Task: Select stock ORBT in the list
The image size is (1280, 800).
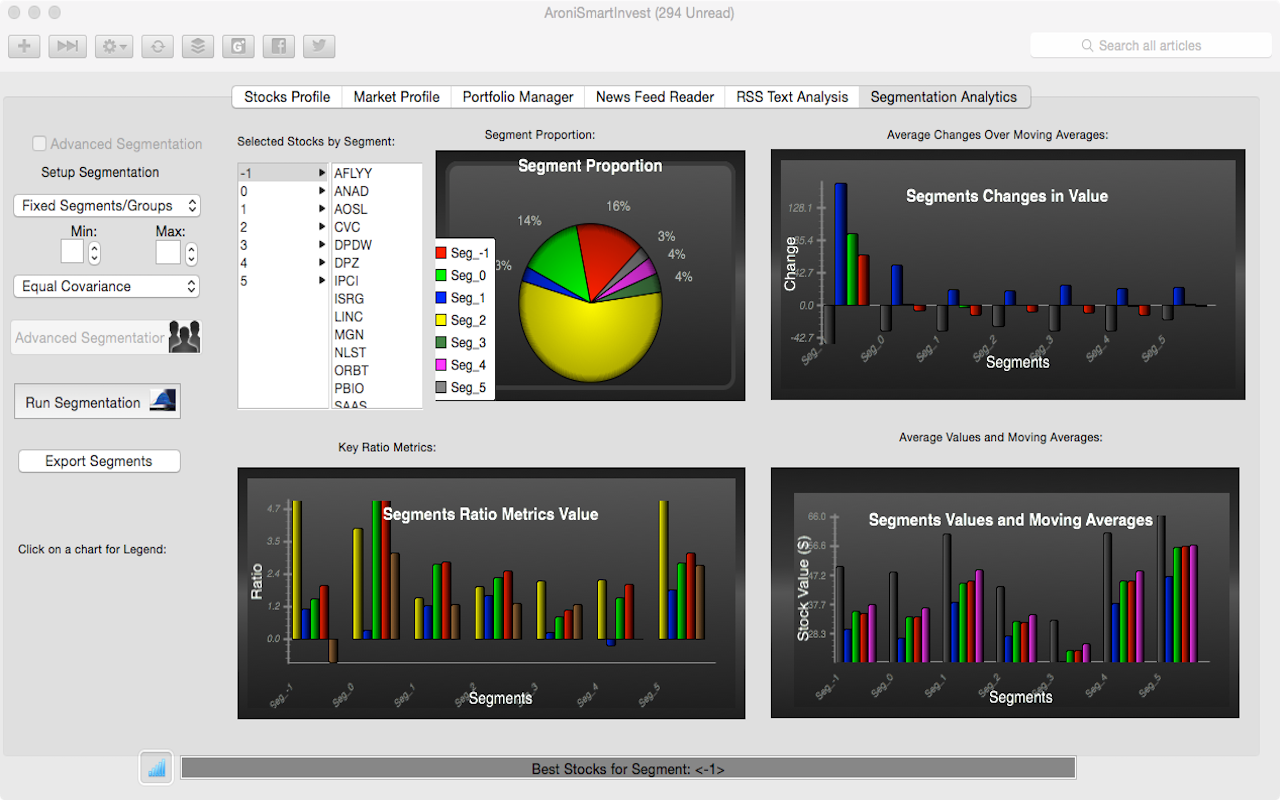Action: click(376, 371)
